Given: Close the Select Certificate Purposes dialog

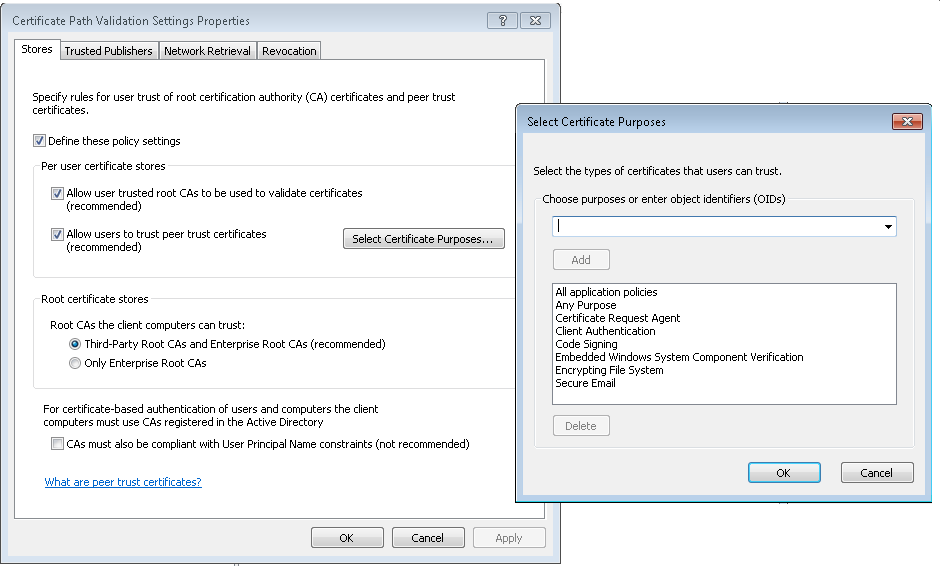Looking at the screenshot, I should (x=906, y=121).
